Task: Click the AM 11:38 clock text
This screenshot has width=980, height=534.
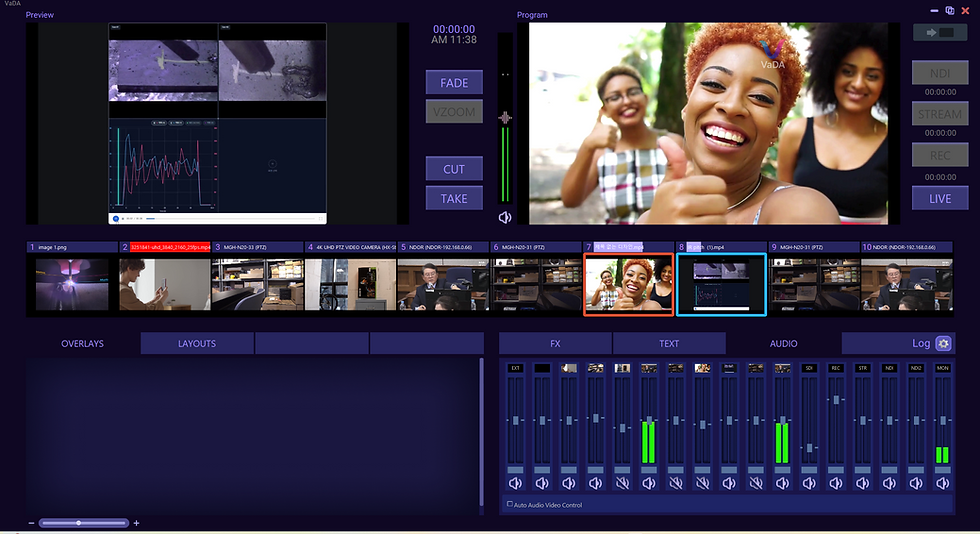Action: click(x=454, y=40)
